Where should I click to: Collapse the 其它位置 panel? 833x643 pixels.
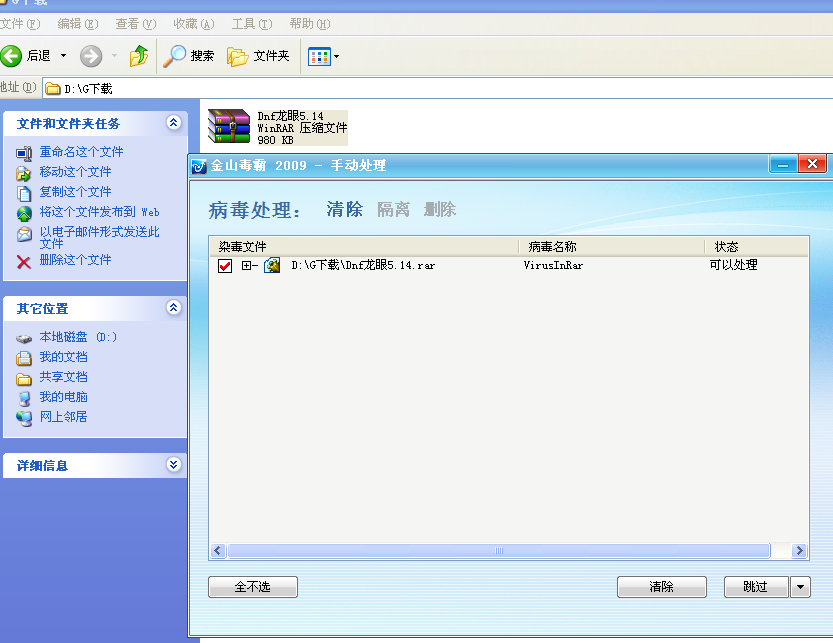pos(173,308)
